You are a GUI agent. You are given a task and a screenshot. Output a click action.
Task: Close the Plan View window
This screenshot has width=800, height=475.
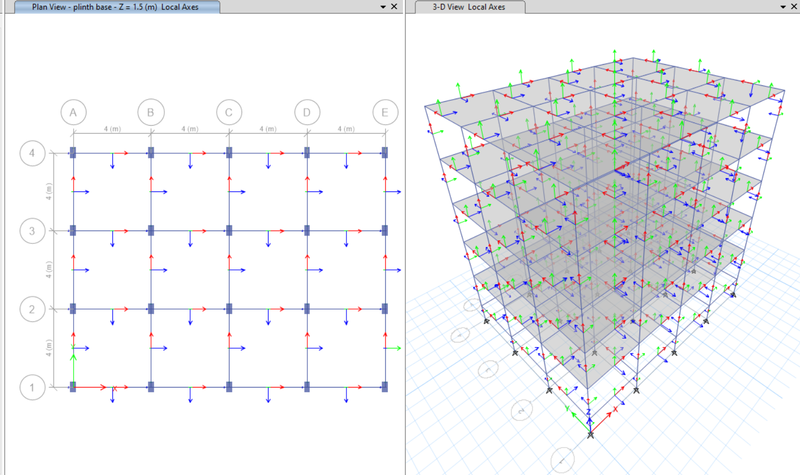[x=394, y=7]
